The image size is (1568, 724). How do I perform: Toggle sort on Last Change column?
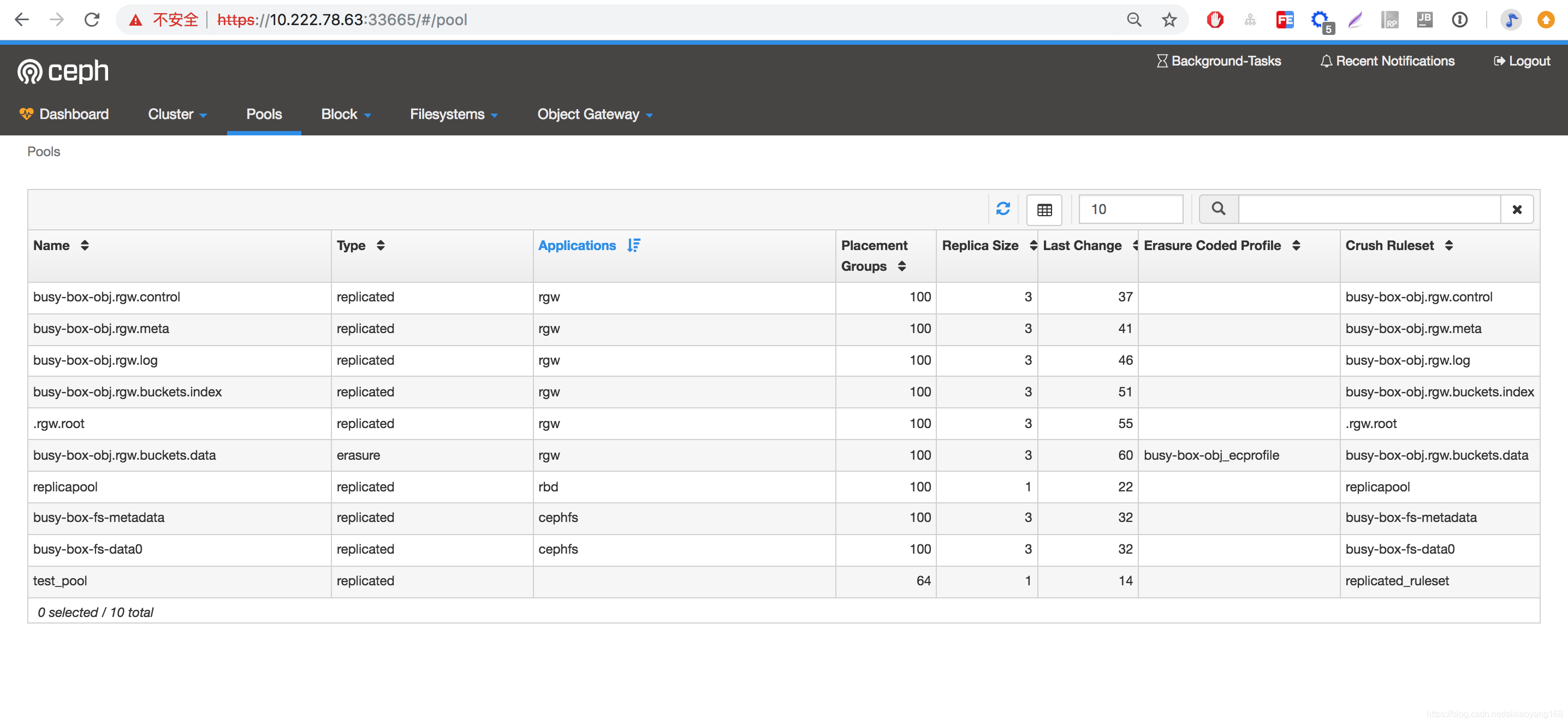[1085, 244]
